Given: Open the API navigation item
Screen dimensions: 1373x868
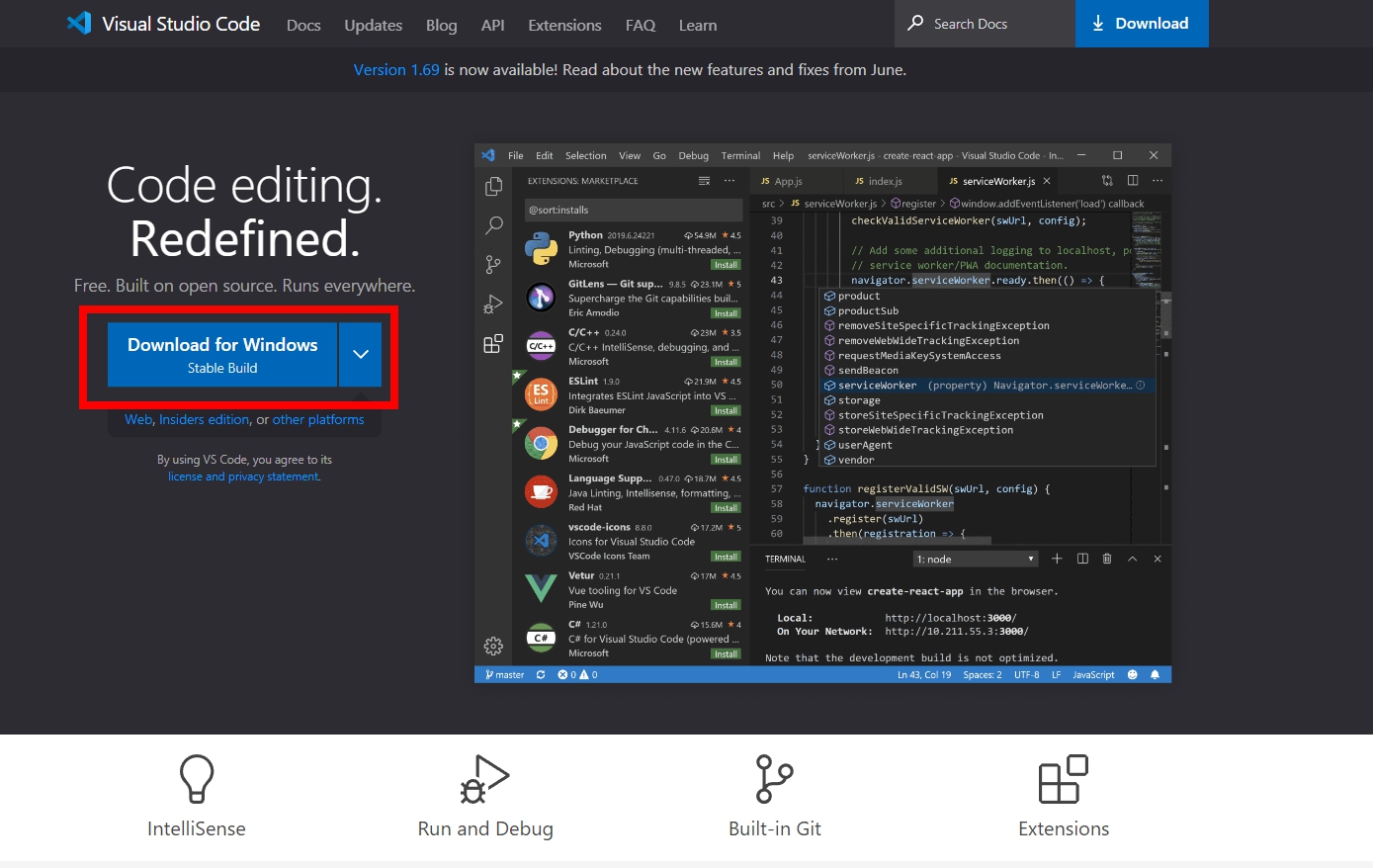Looking at the screenshot, I should pos(492,25).
